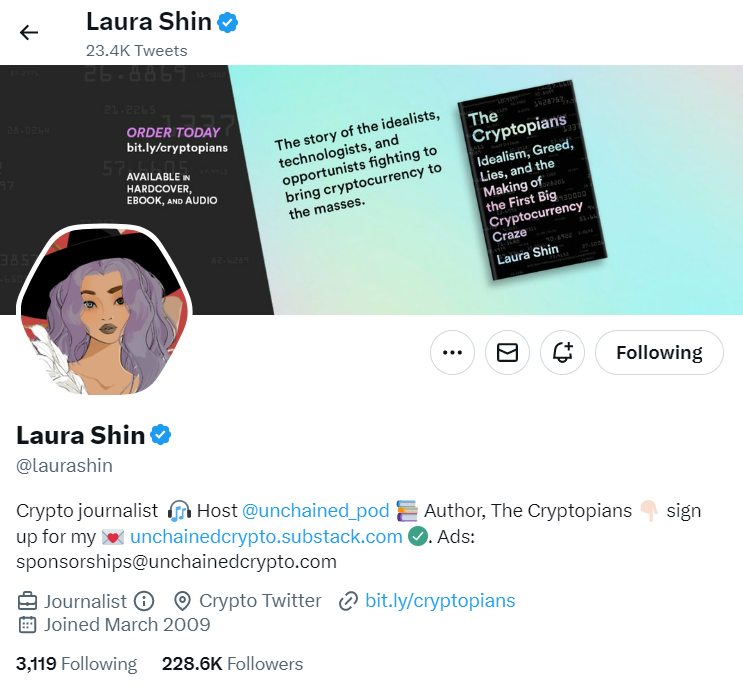Toggle the Following button

(659, 353)
